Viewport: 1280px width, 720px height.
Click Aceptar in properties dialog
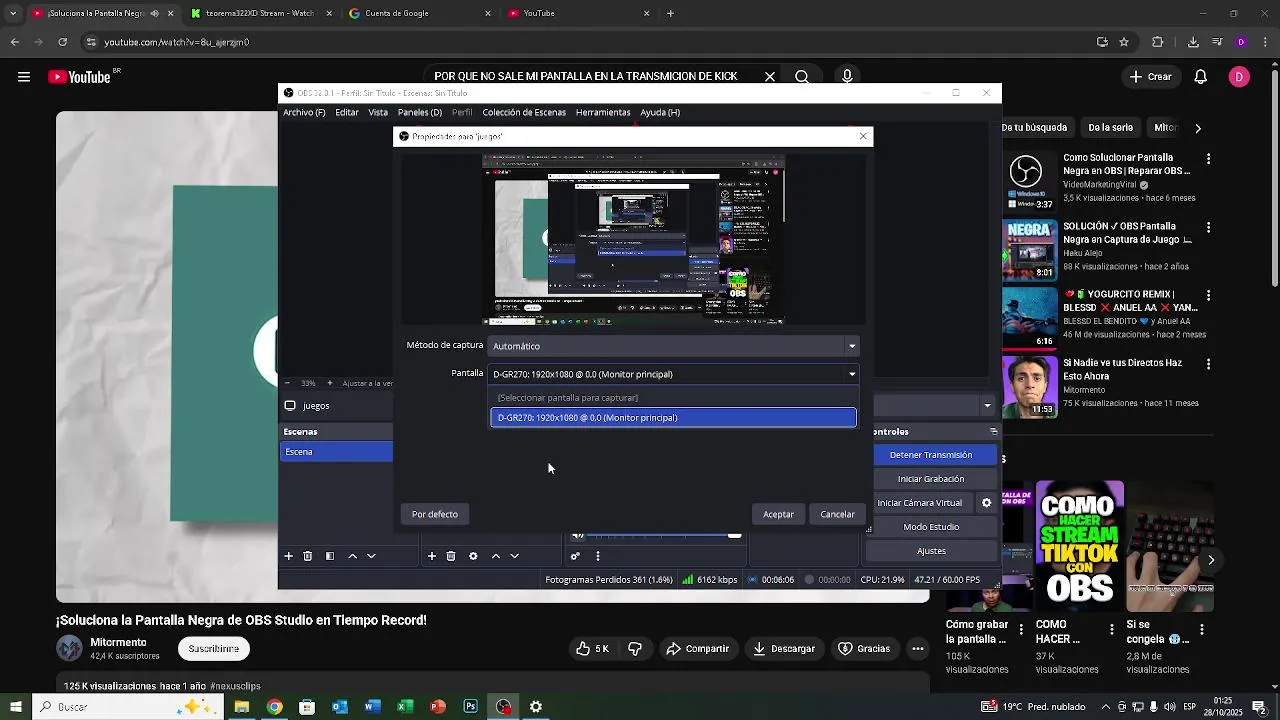(778, 514)
